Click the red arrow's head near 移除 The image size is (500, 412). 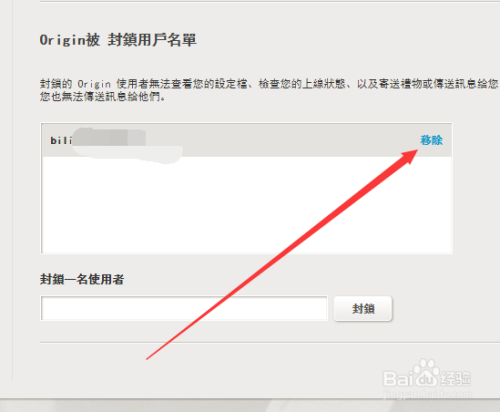point(408,157)
